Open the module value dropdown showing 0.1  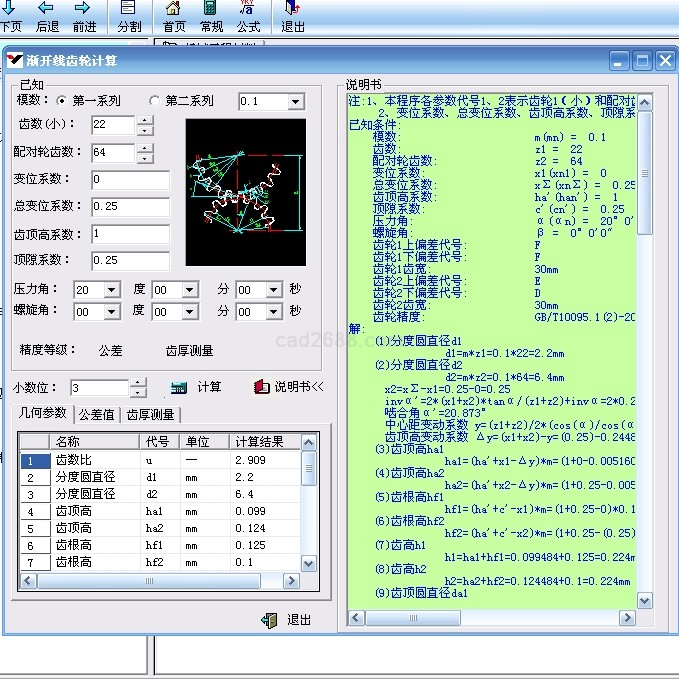coord(295,102)
